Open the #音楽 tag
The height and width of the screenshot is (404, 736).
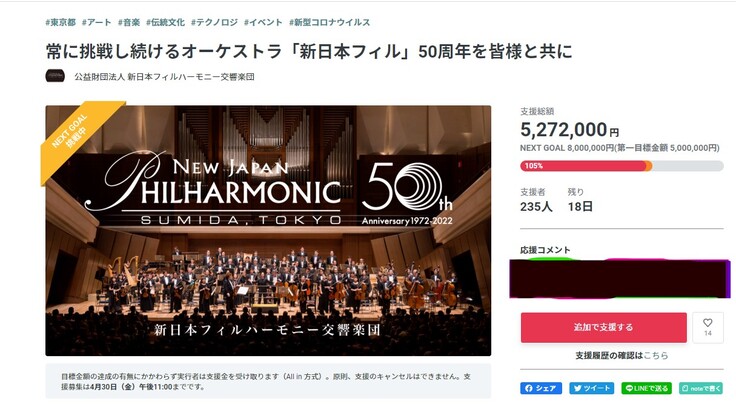pos(129,21)
